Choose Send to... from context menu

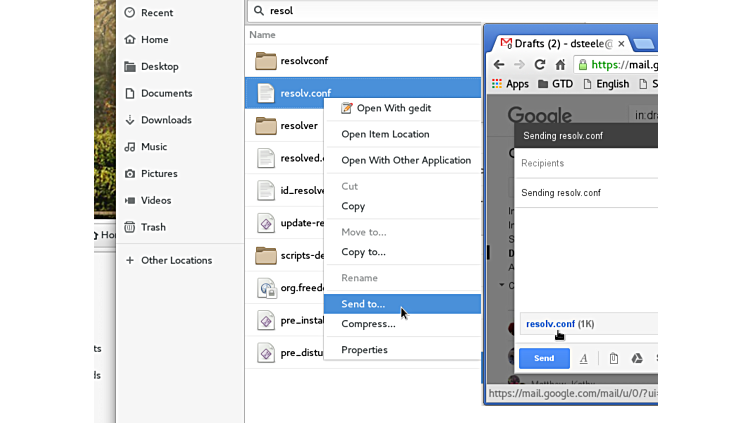363,304
